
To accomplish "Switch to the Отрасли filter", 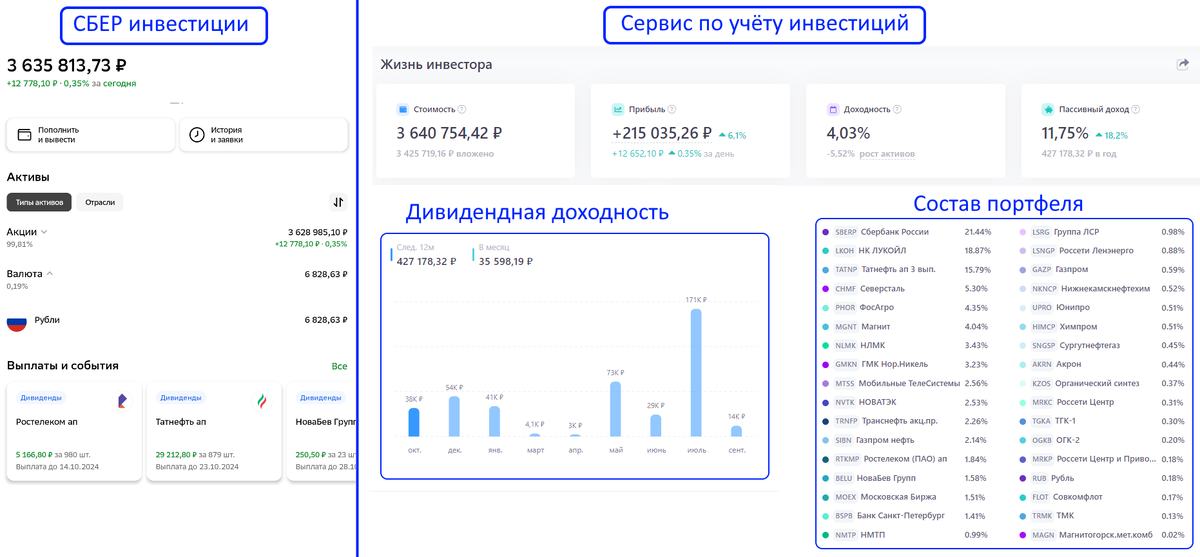I will tap(100, 202).
